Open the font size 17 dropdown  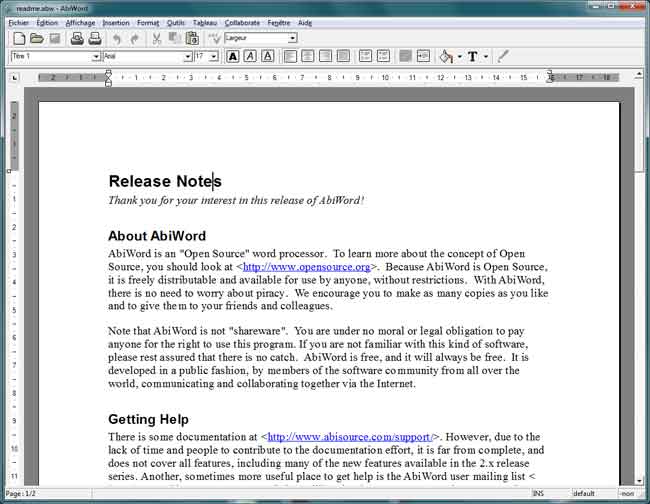pos(214,56)
